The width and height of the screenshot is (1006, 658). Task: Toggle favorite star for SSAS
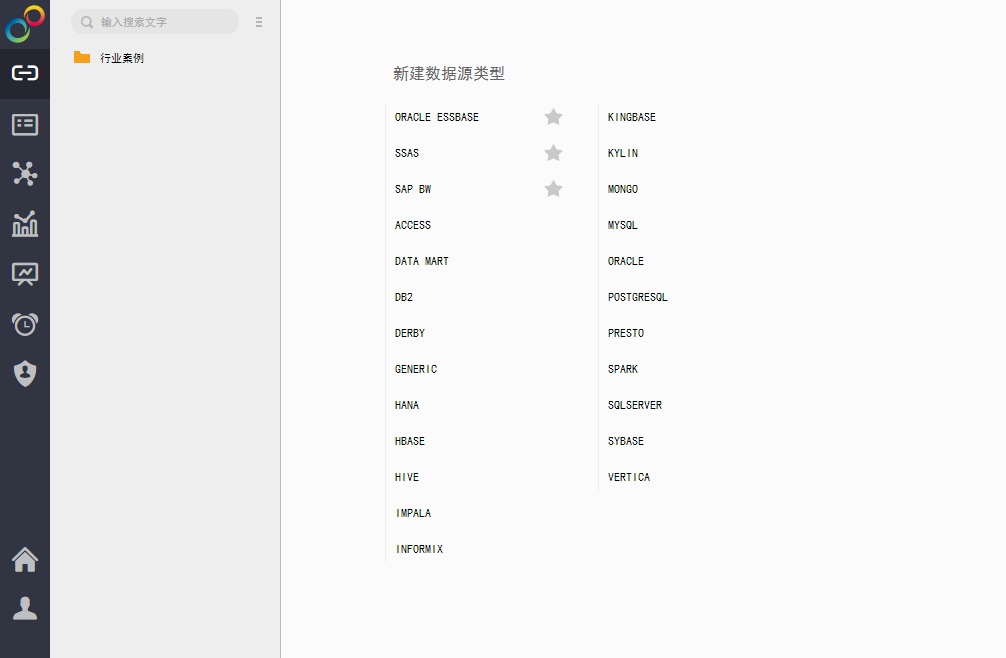(x=553, y=153)
